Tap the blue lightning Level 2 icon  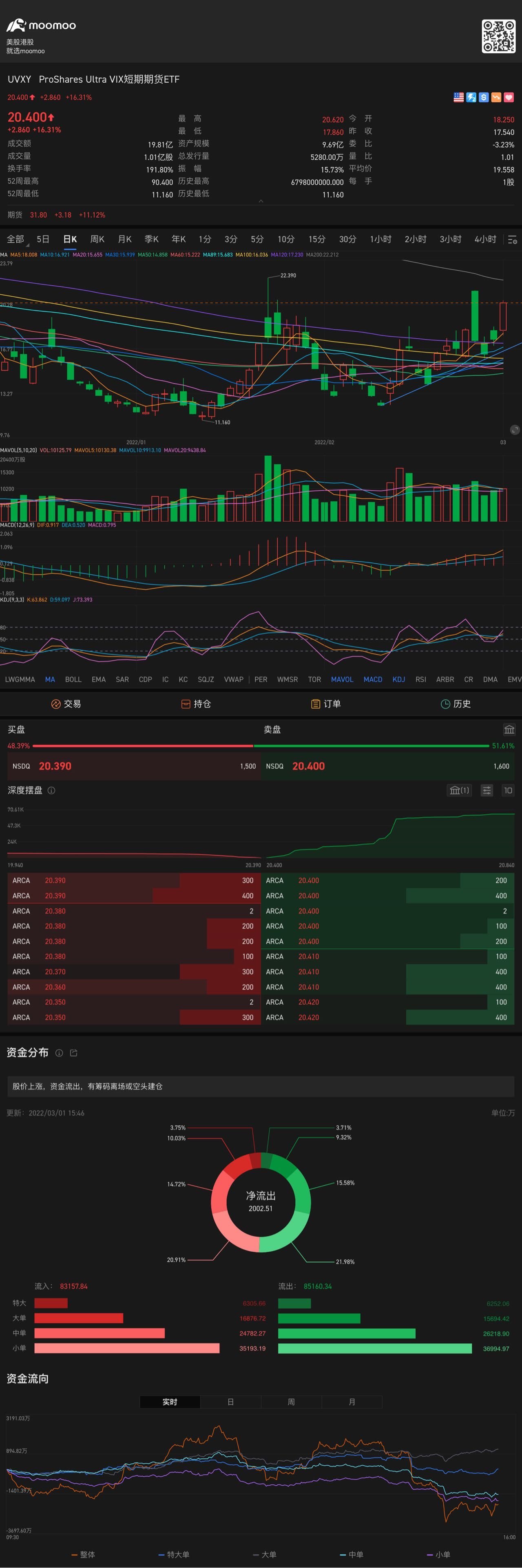click(471, 97)
